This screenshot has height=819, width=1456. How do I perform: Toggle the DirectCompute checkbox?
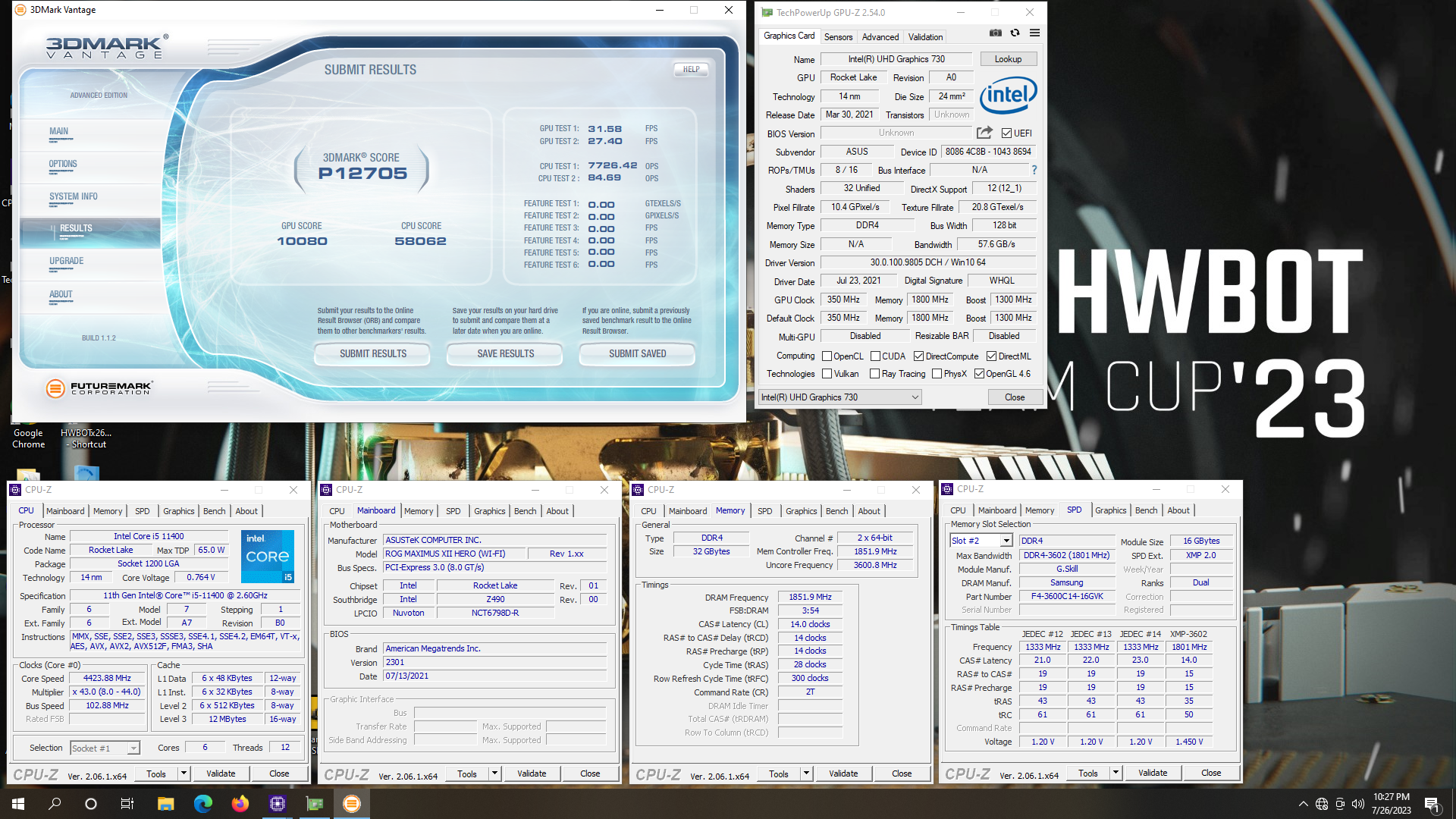[x=918, y=356]
